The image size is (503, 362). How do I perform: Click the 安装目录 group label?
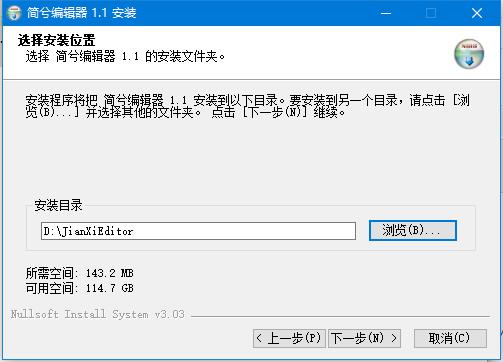click(58, 205)
